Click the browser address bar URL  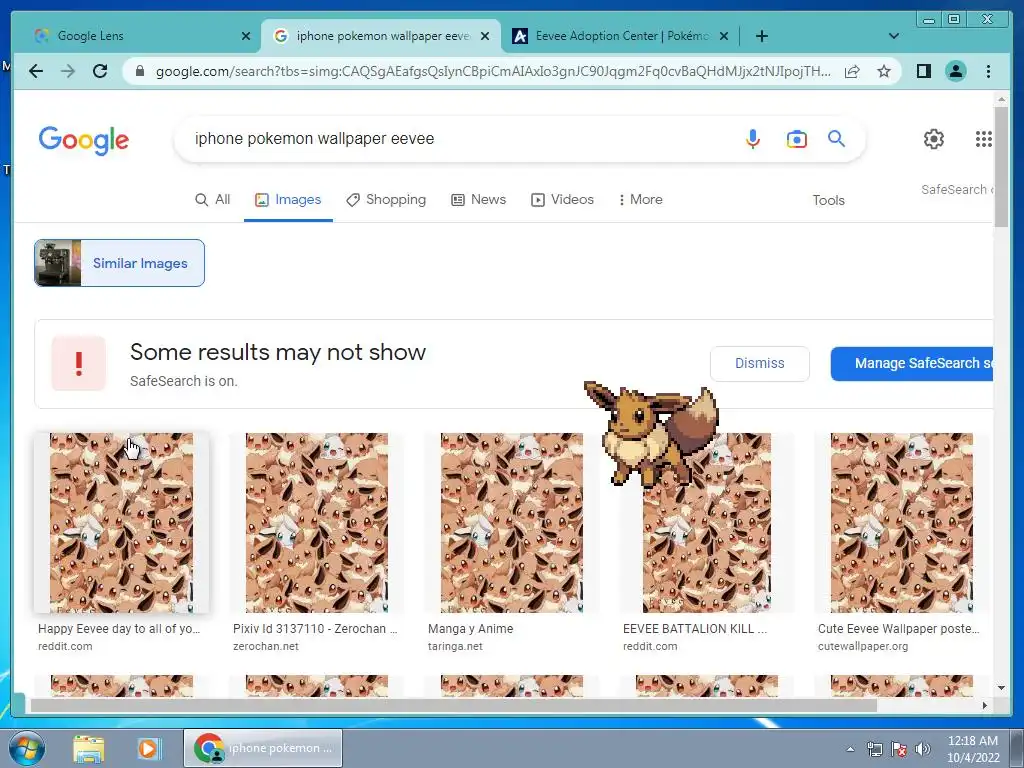[493, 71]
